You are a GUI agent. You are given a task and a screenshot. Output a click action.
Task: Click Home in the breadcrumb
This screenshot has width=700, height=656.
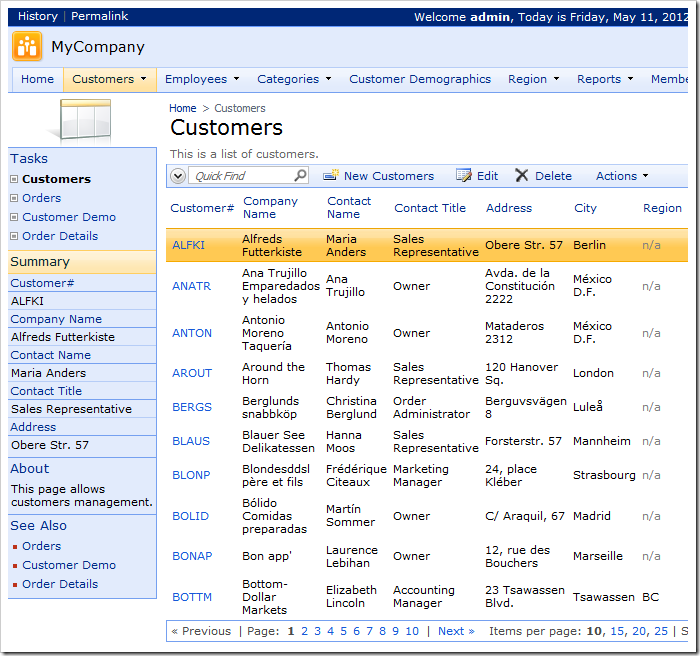(183, 108)
